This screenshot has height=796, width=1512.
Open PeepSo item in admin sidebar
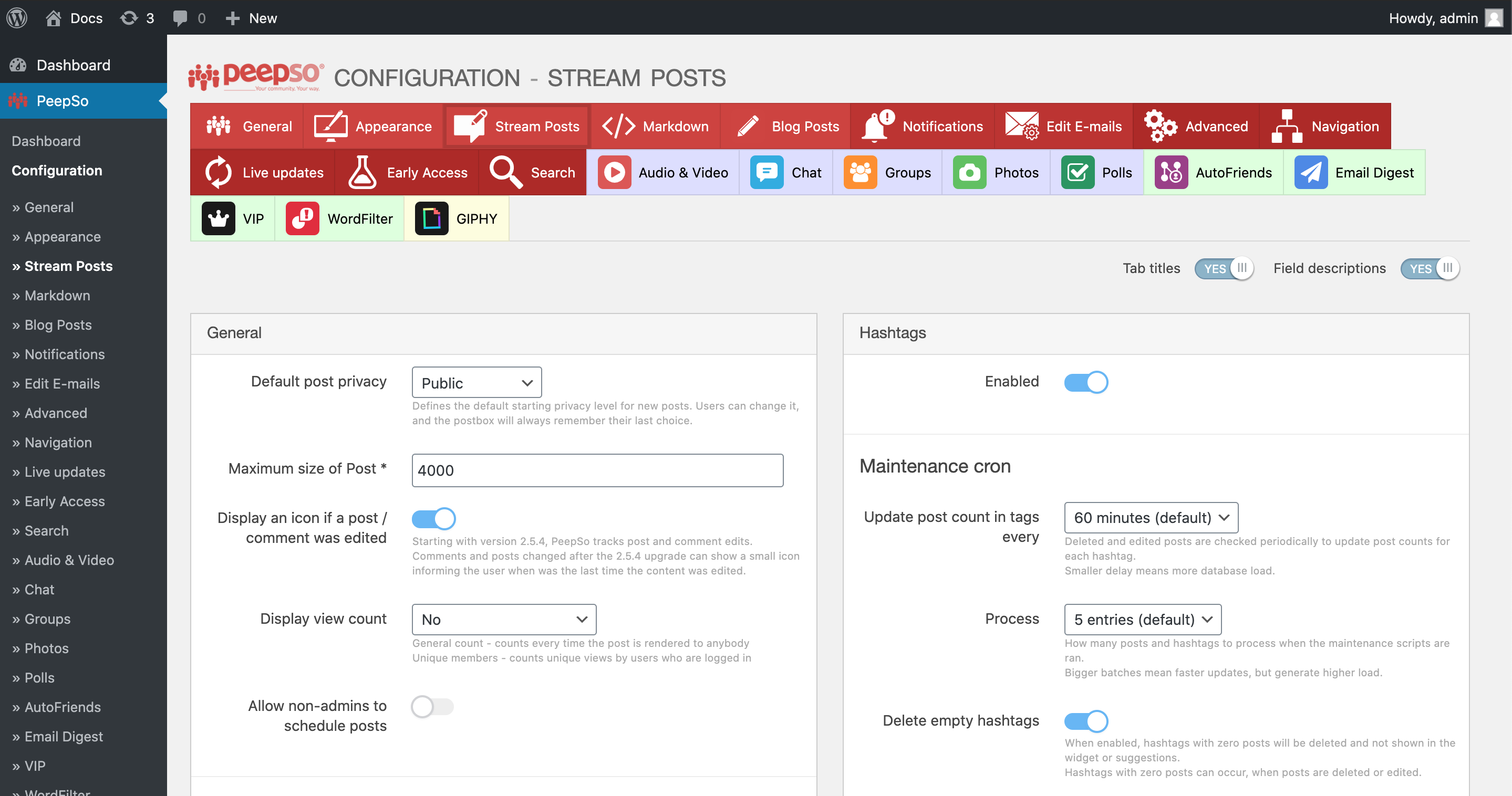coord(84,100)
